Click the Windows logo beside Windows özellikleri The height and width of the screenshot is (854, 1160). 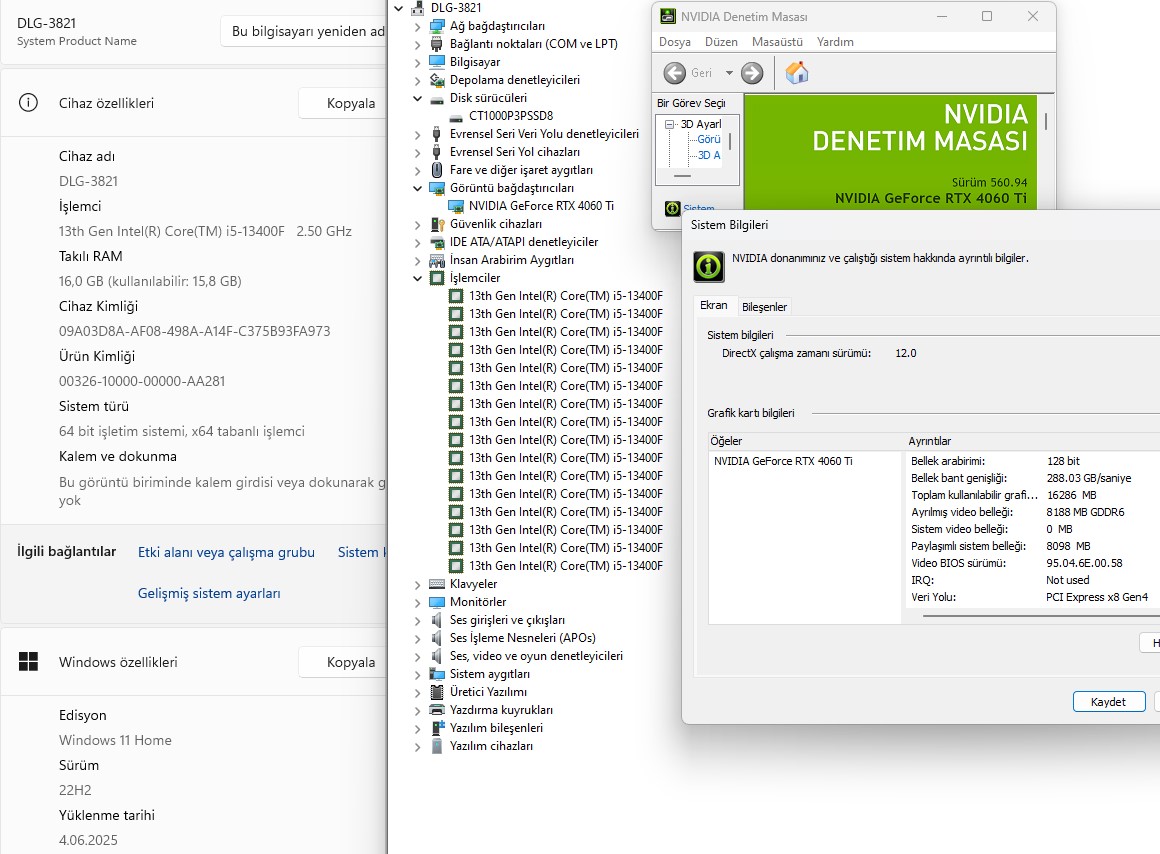[28, 662]
